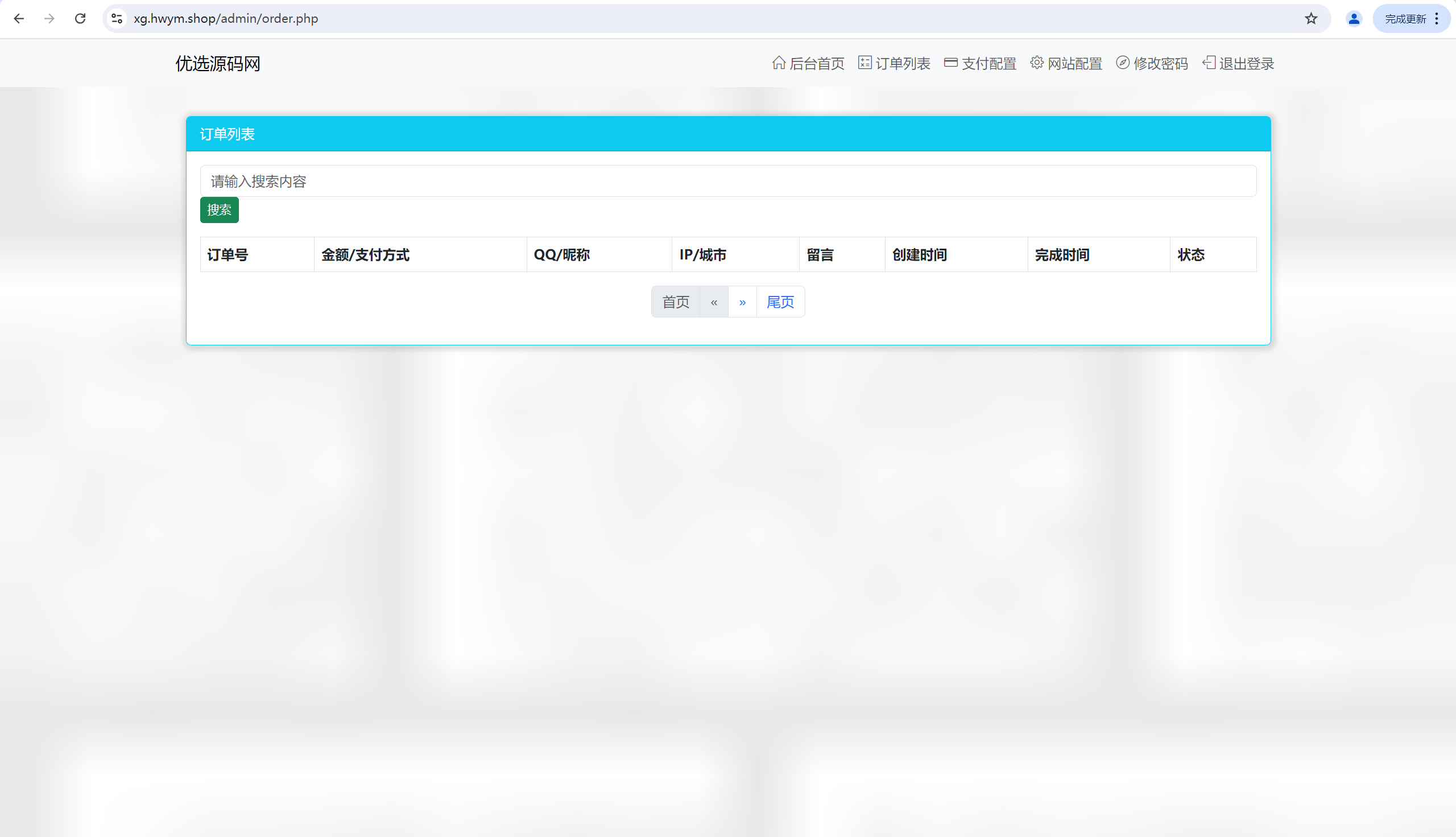Click the green 搜索 button
Screen dimensions: 1456x837
click(x=220, y=210)
